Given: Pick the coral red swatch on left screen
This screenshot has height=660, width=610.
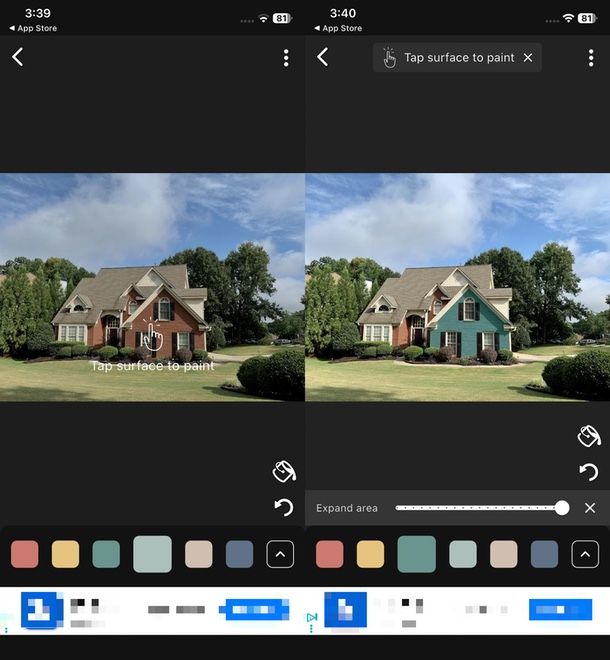Looking at the screenshot, I should (25, 554).
